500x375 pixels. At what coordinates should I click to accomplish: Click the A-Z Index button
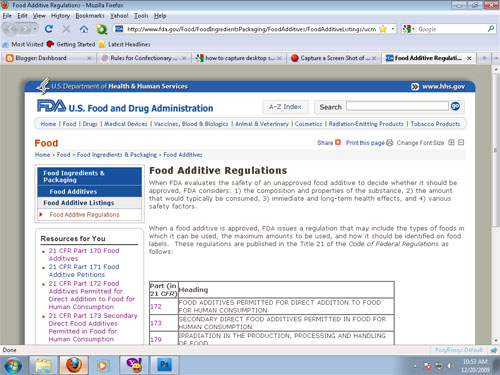click(285, 107)
